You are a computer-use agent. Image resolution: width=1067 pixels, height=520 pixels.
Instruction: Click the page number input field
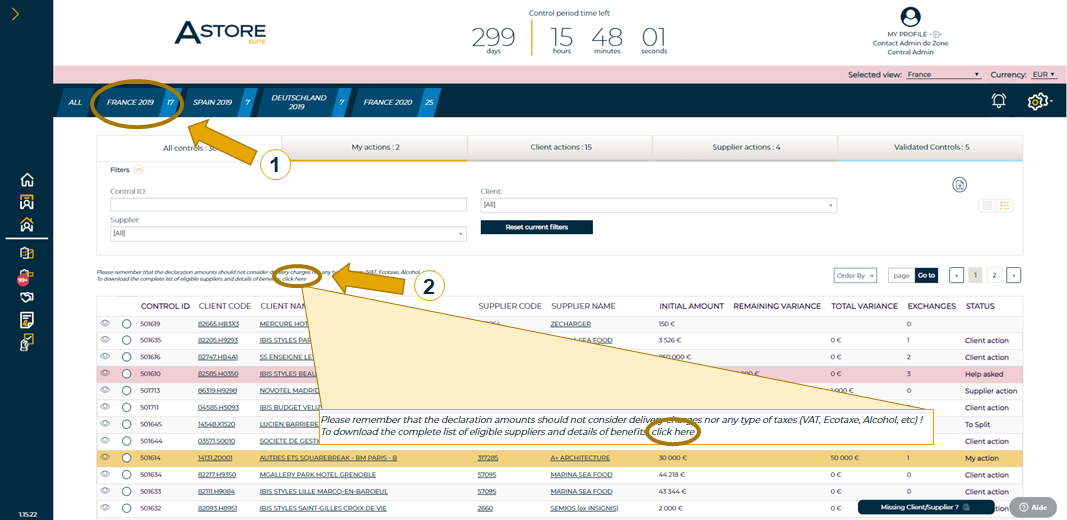point(902,276)
